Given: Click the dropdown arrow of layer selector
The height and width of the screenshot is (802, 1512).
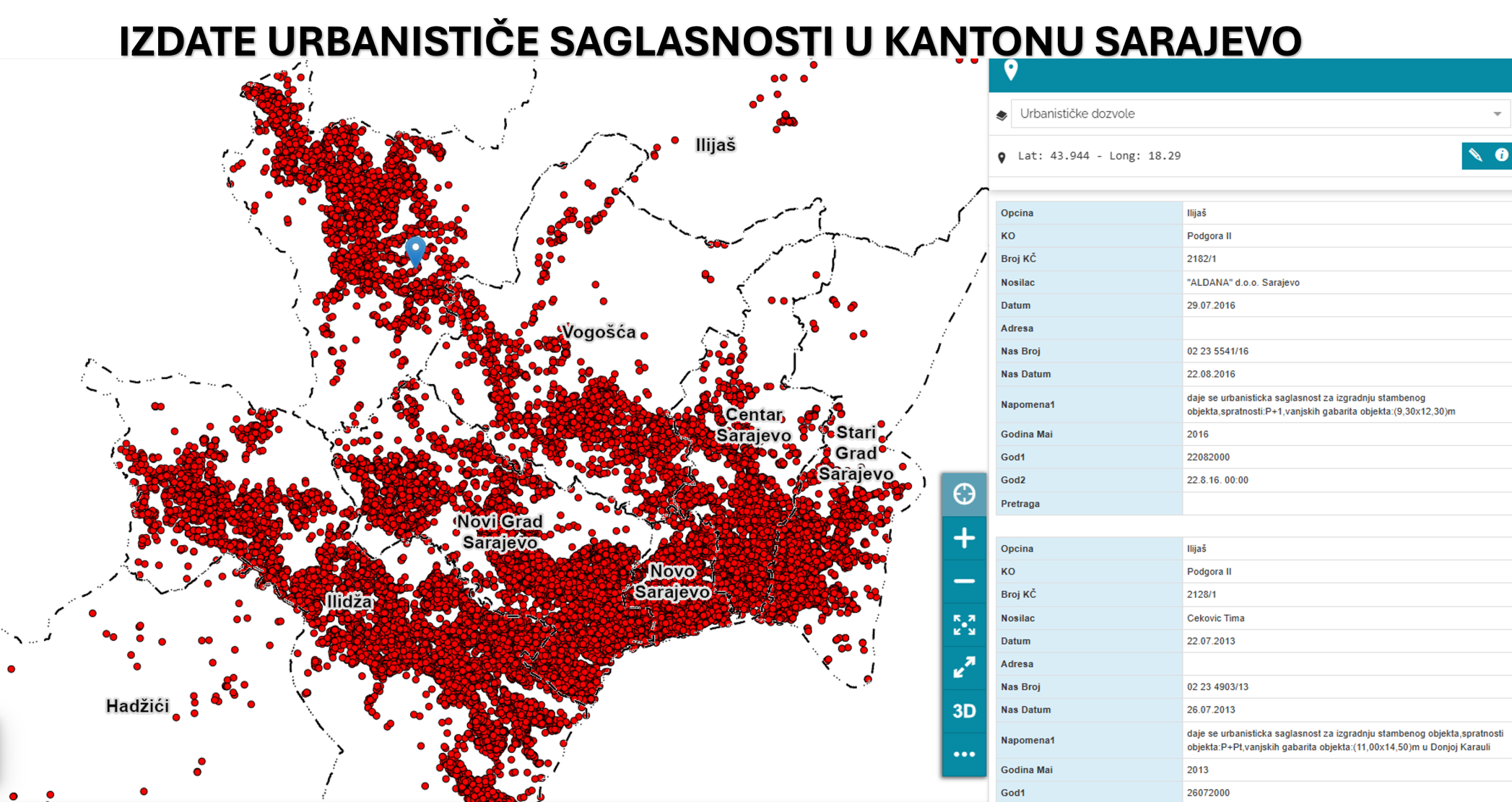Looking at the screenshot, I should click(x=1498, y=114).
